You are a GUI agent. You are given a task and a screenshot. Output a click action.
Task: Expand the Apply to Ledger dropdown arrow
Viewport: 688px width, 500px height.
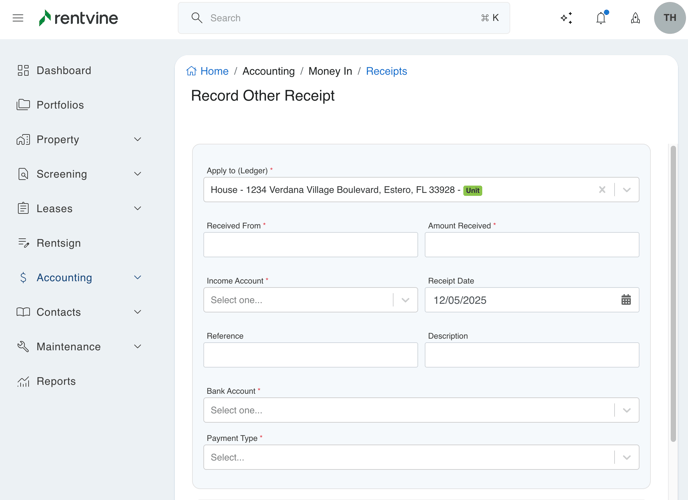click(627, 190)
